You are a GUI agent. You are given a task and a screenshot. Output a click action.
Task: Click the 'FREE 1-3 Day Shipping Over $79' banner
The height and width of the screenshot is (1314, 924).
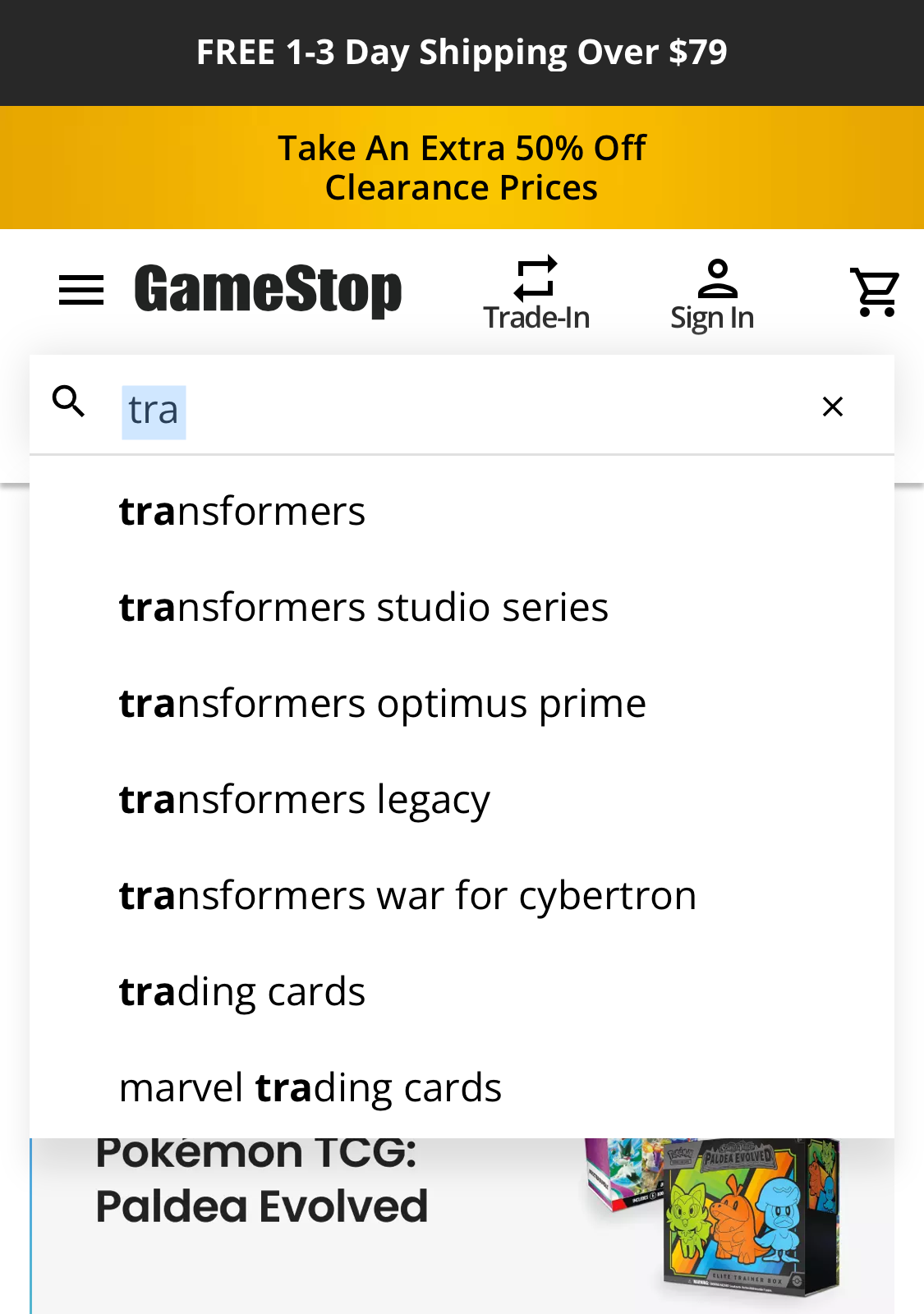tap(462, 52)
